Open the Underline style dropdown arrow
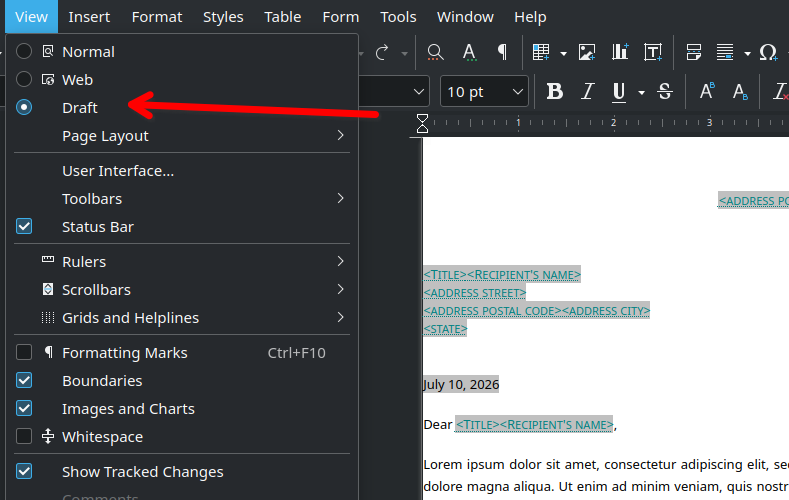This screenshot has height=500, width=789. click(x=641, y=93)
